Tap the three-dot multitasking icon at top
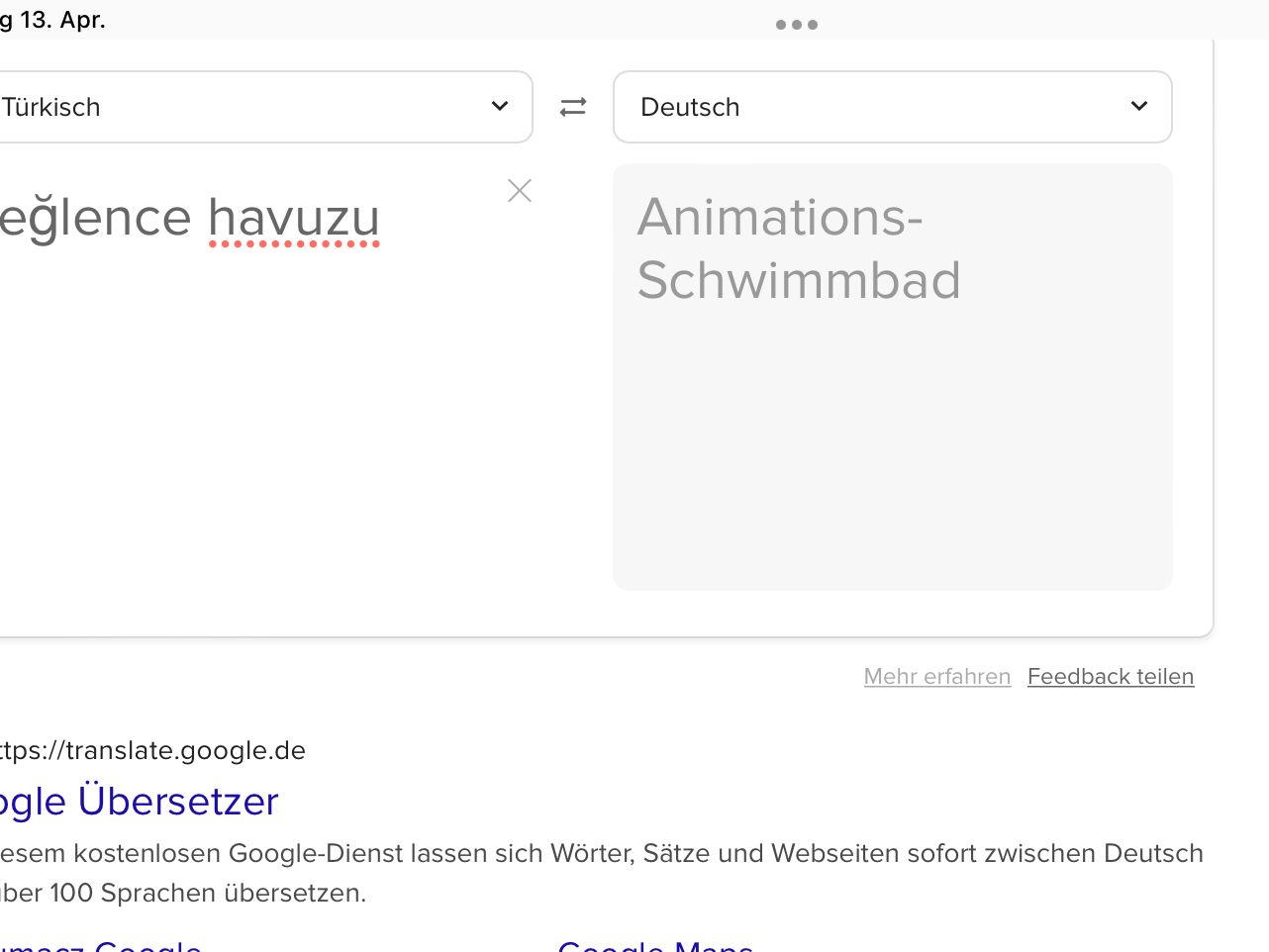 (x=797, y=25)
